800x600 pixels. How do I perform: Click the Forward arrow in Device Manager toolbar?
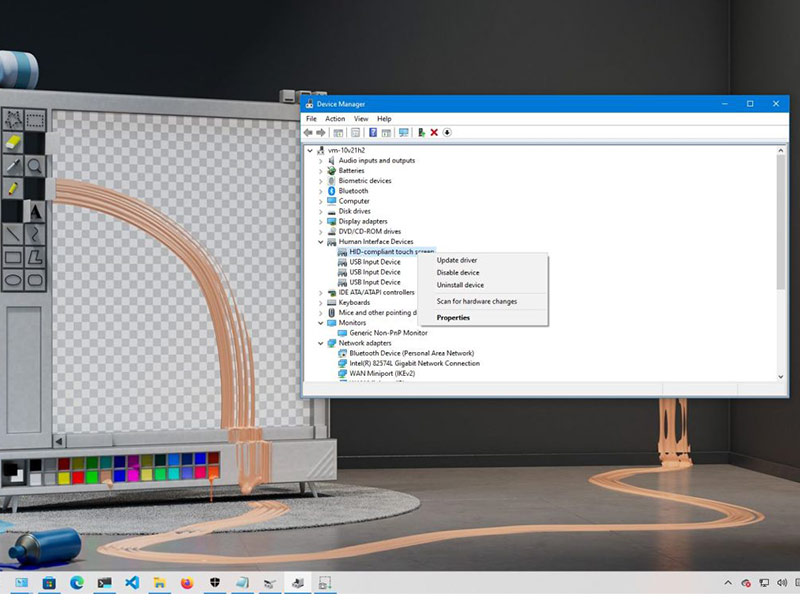coord(321,133)
